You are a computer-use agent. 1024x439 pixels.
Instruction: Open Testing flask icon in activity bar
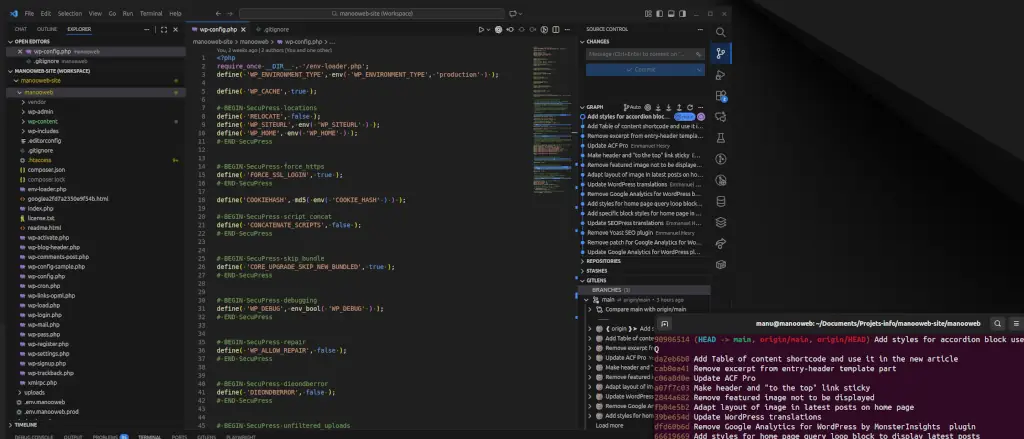[720, 138]
